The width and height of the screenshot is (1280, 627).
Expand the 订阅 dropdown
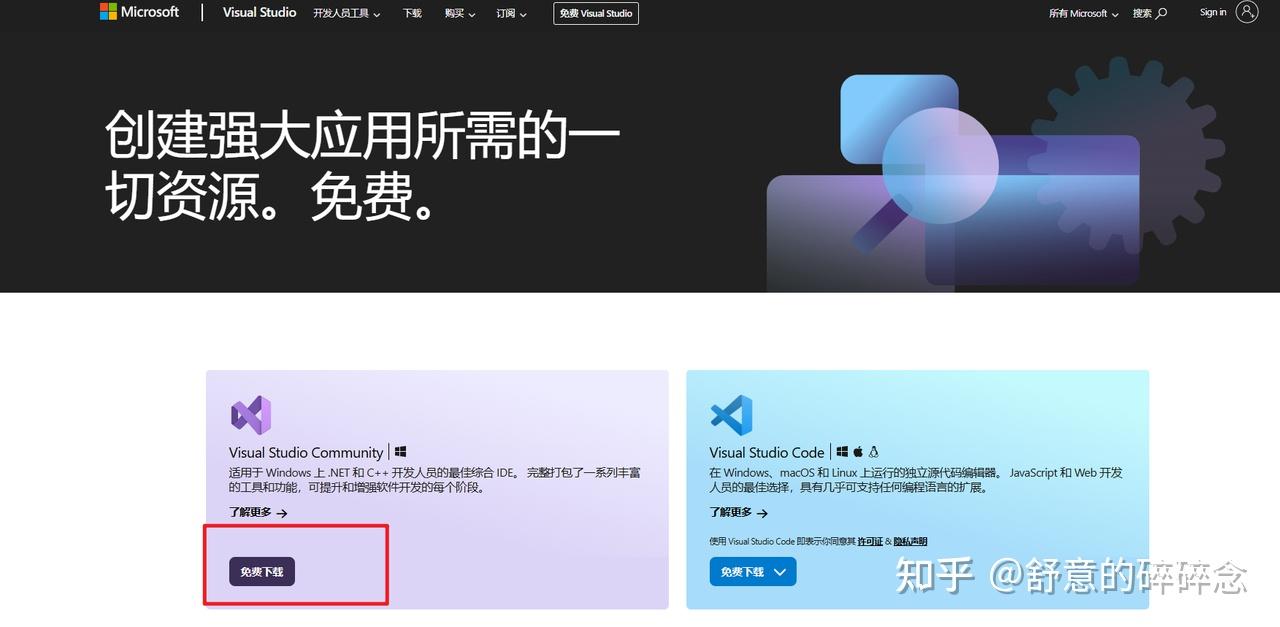click(510, 13)
